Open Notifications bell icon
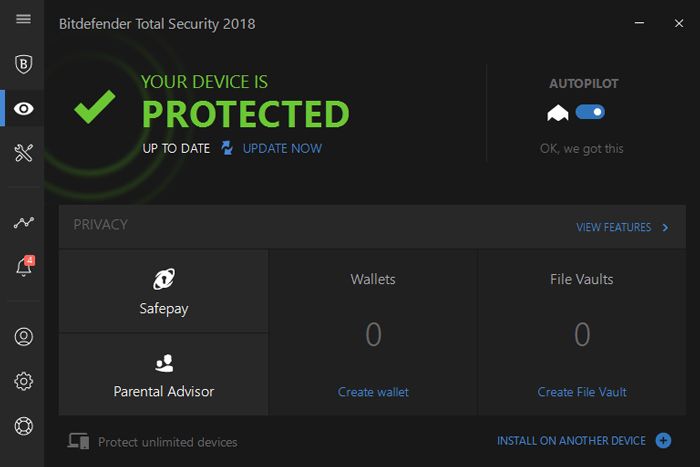 (23, 267)
